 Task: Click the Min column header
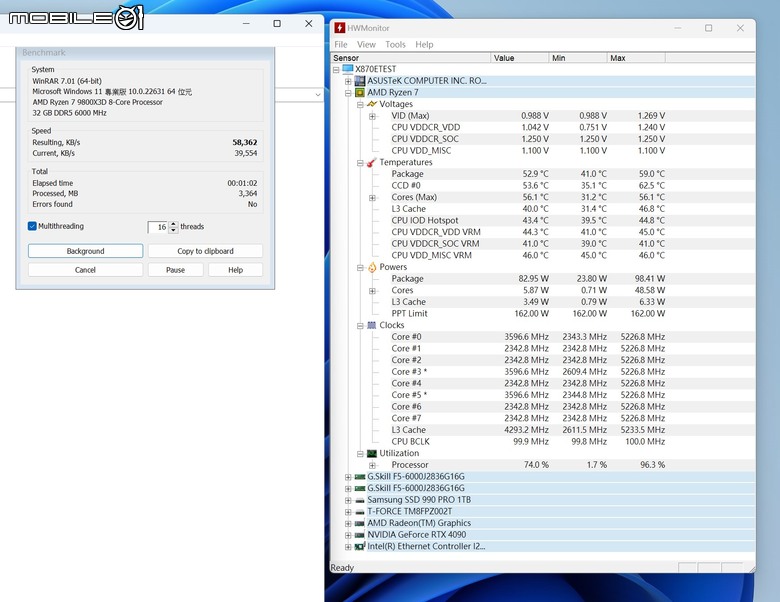click(578, 58)
